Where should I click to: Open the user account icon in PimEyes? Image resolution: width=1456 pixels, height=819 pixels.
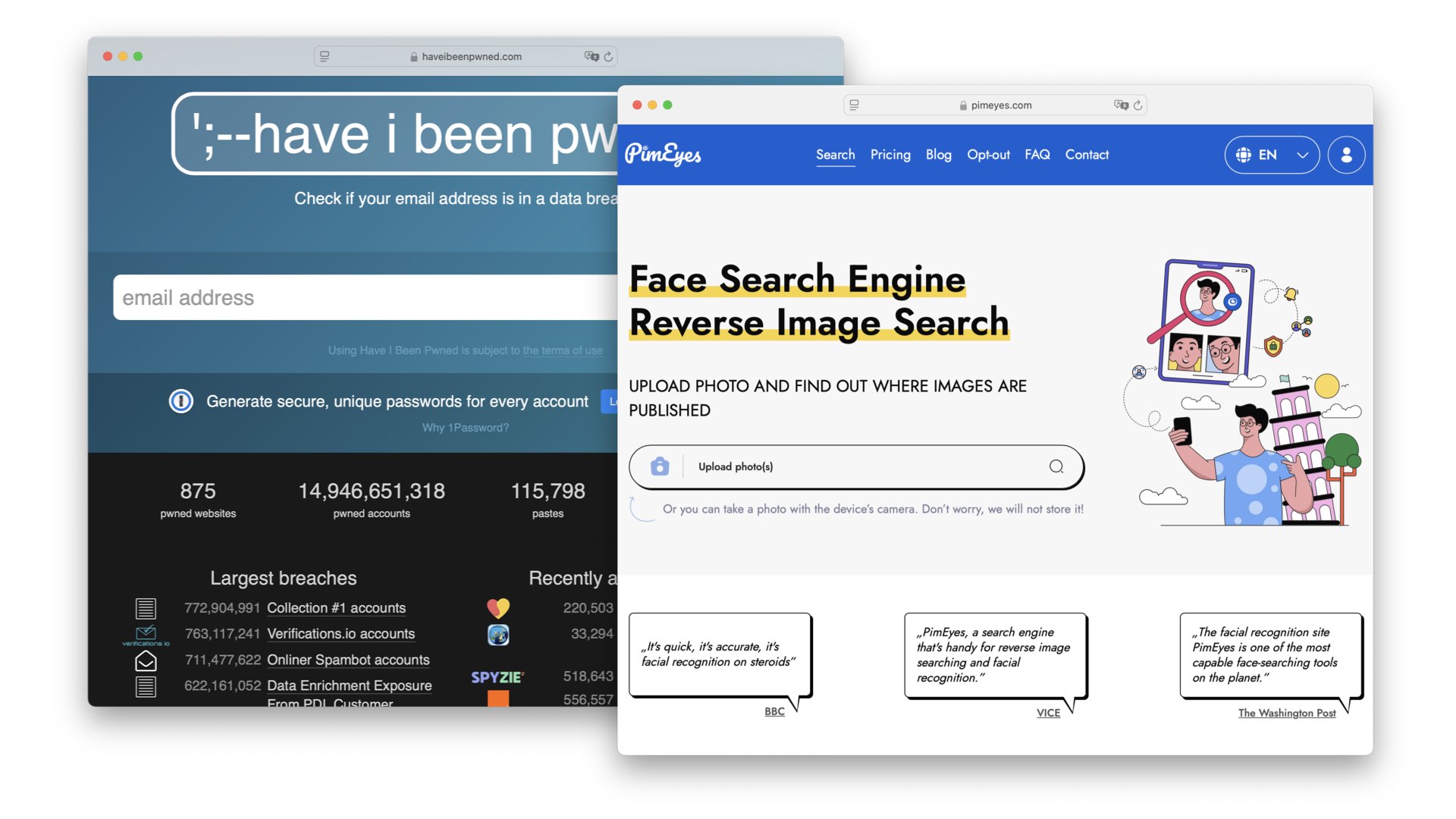tap(1346, 155)
